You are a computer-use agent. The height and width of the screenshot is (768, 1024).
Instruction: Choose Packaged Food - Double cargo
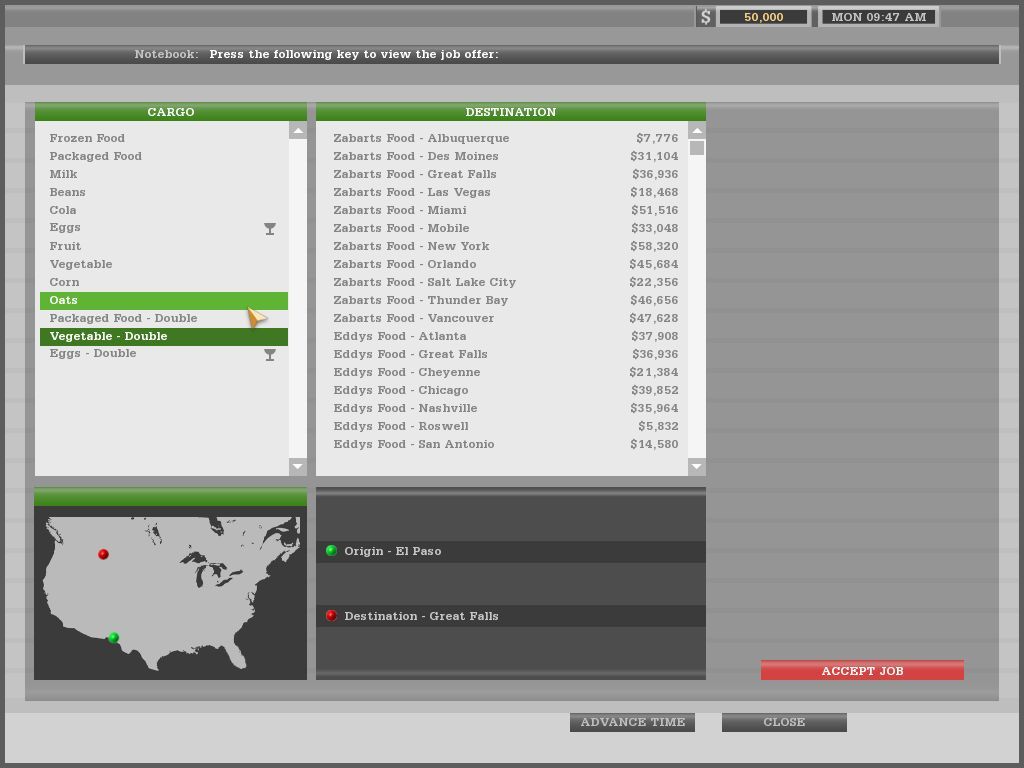[x=123, y=318]
